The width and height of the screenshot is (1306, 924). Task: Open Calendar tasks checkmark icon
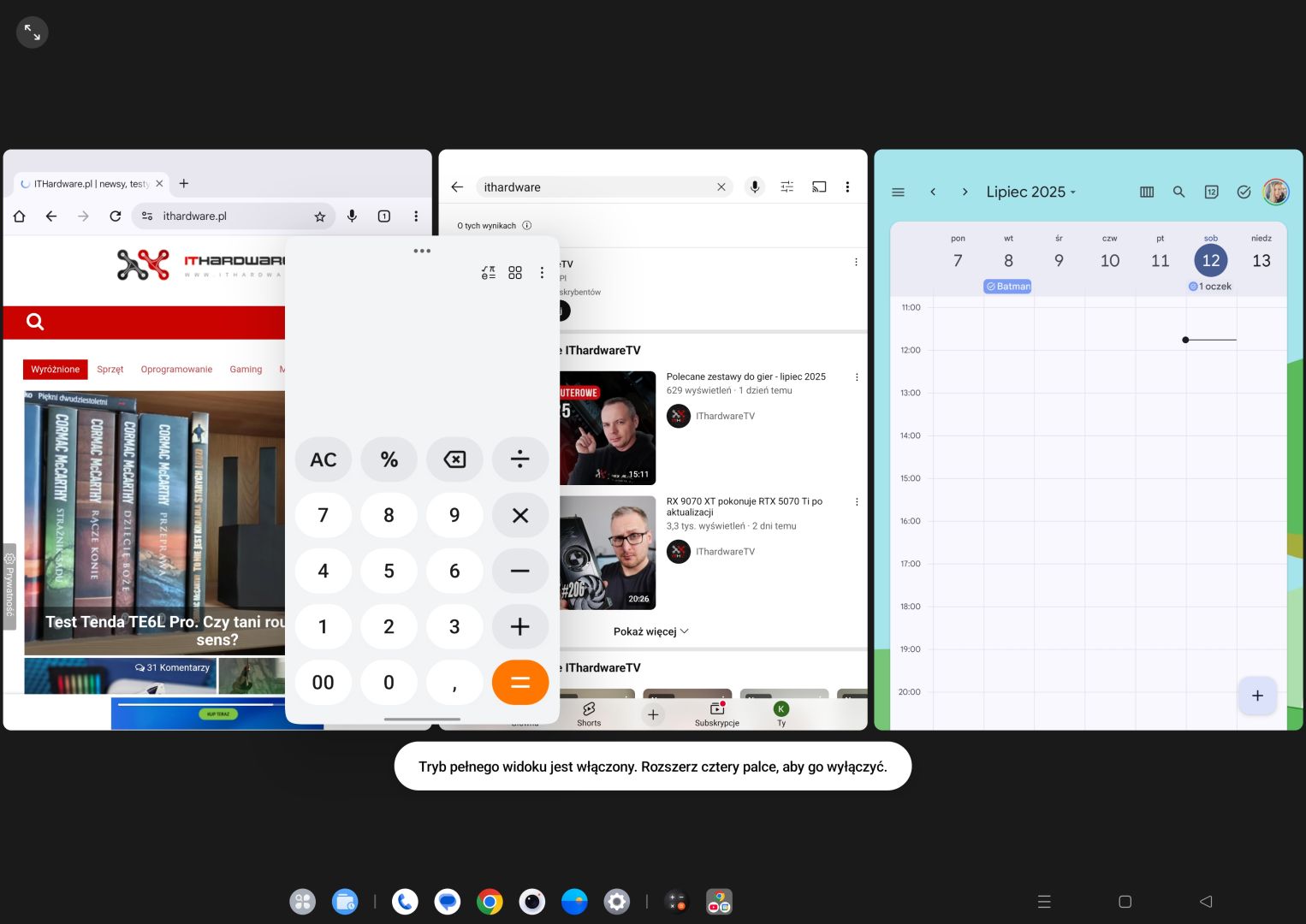pos(1244,192)
